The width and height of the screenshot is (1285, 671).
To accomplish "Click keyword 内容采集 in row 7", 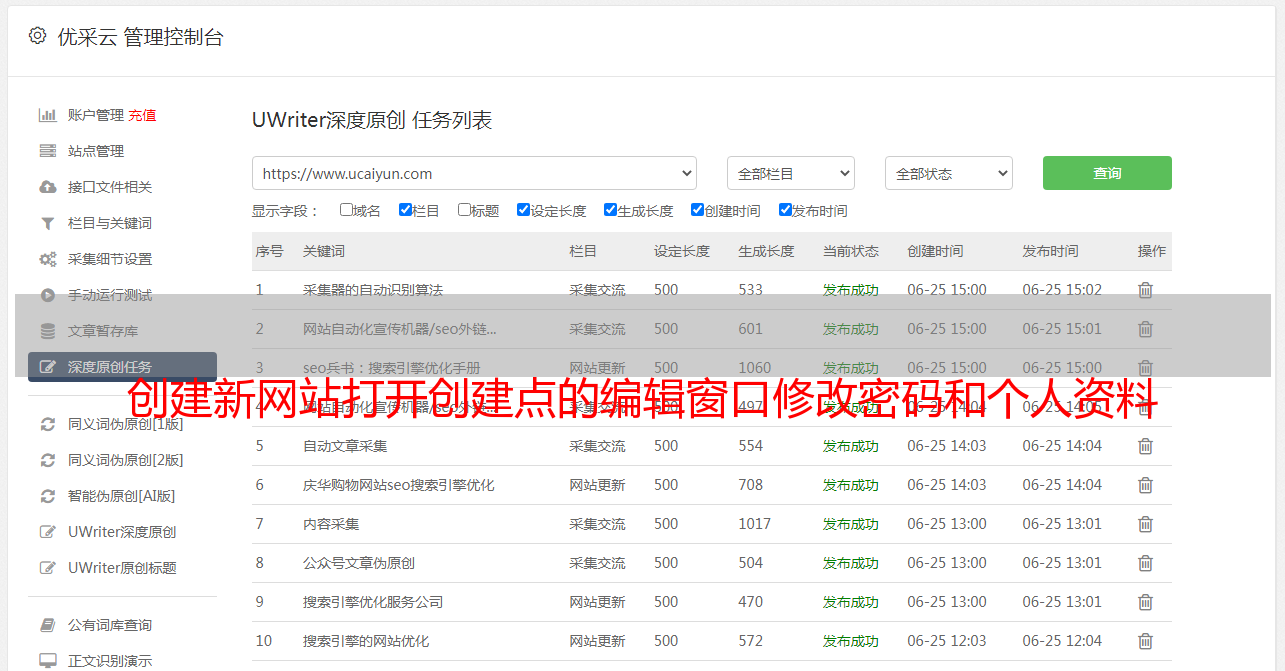I will click(x=331, y=524).
